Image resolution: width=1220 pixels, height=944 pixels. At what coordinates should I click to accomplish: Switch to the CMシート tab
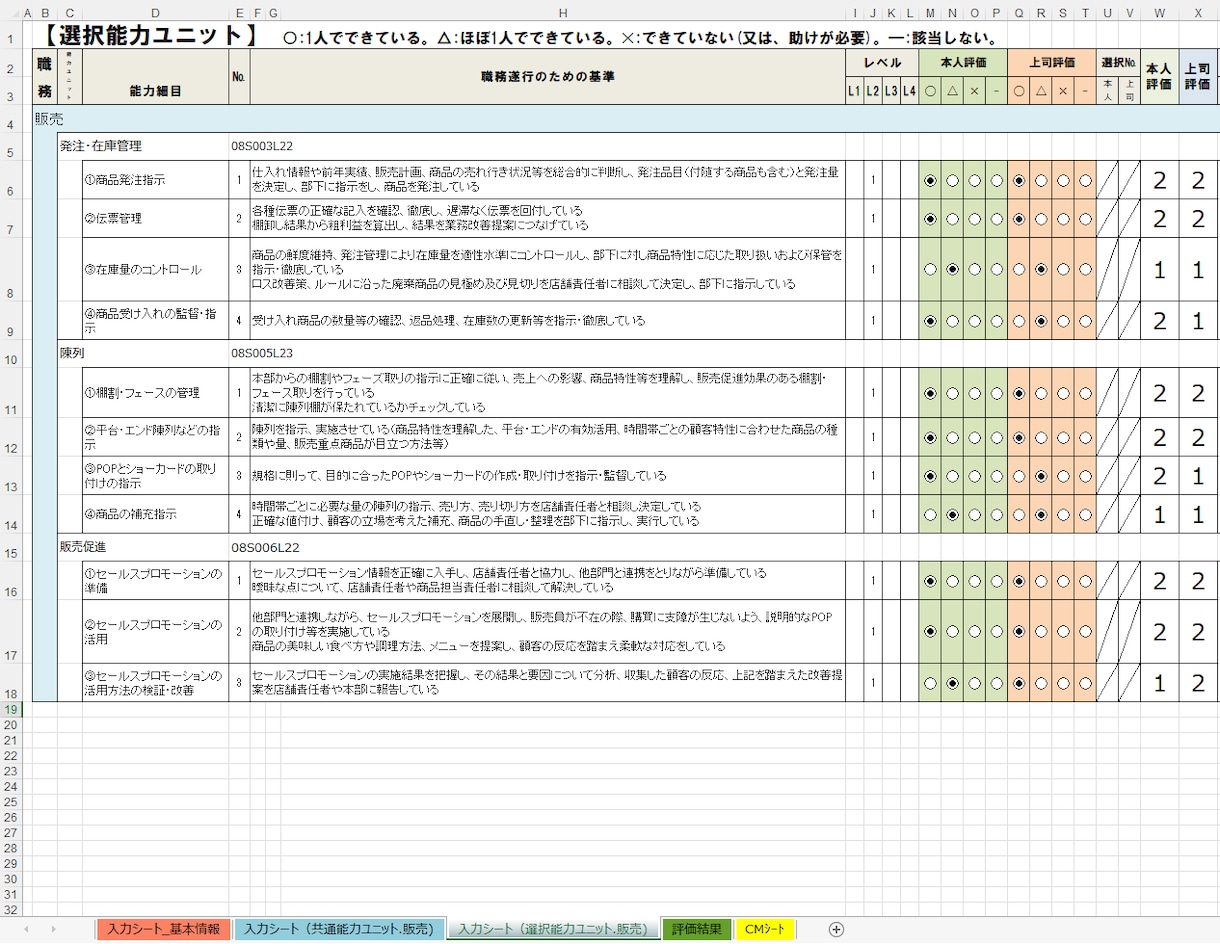click(765, 930)
